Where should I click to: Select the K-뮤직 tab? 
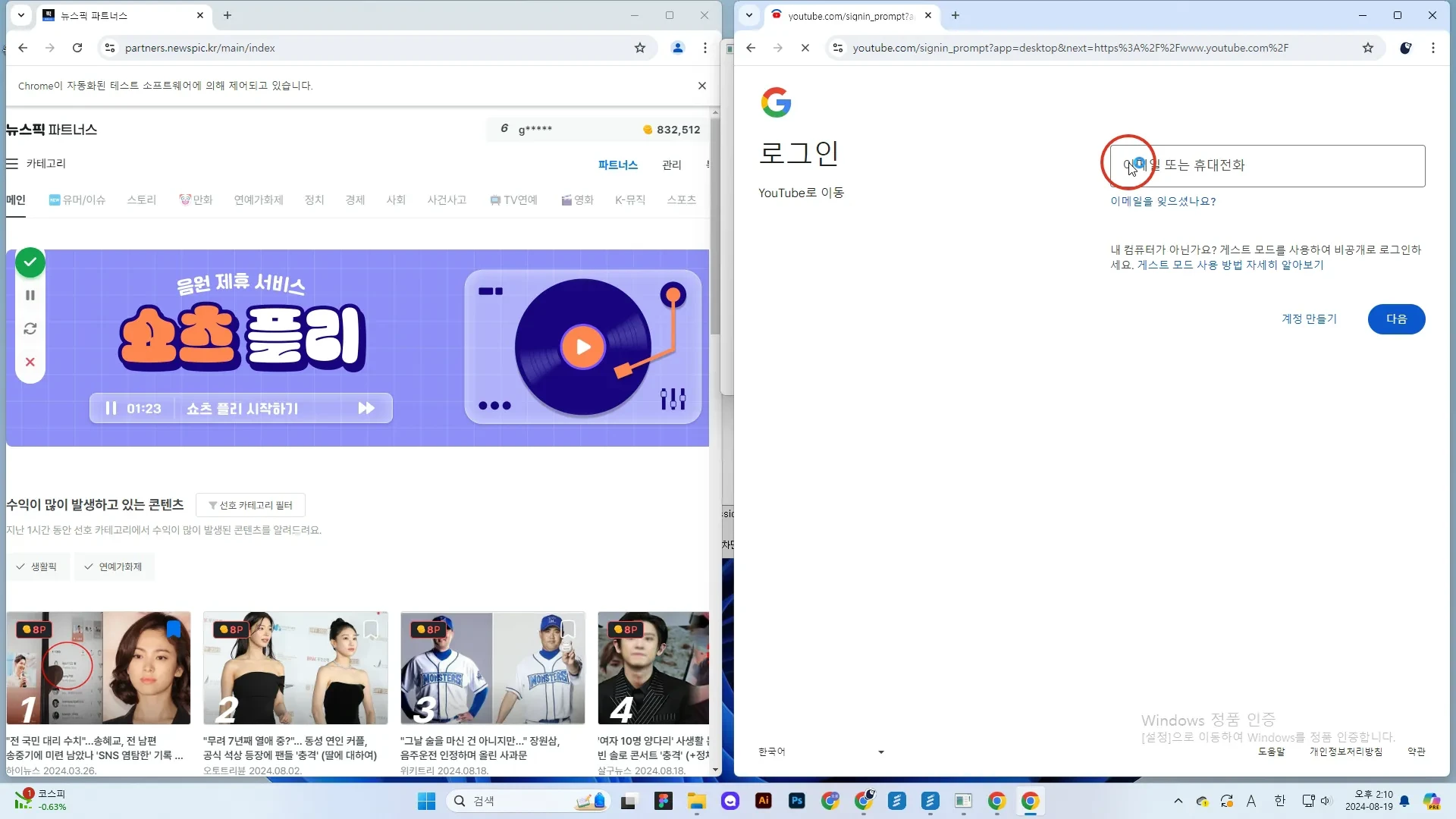point(630,200)
